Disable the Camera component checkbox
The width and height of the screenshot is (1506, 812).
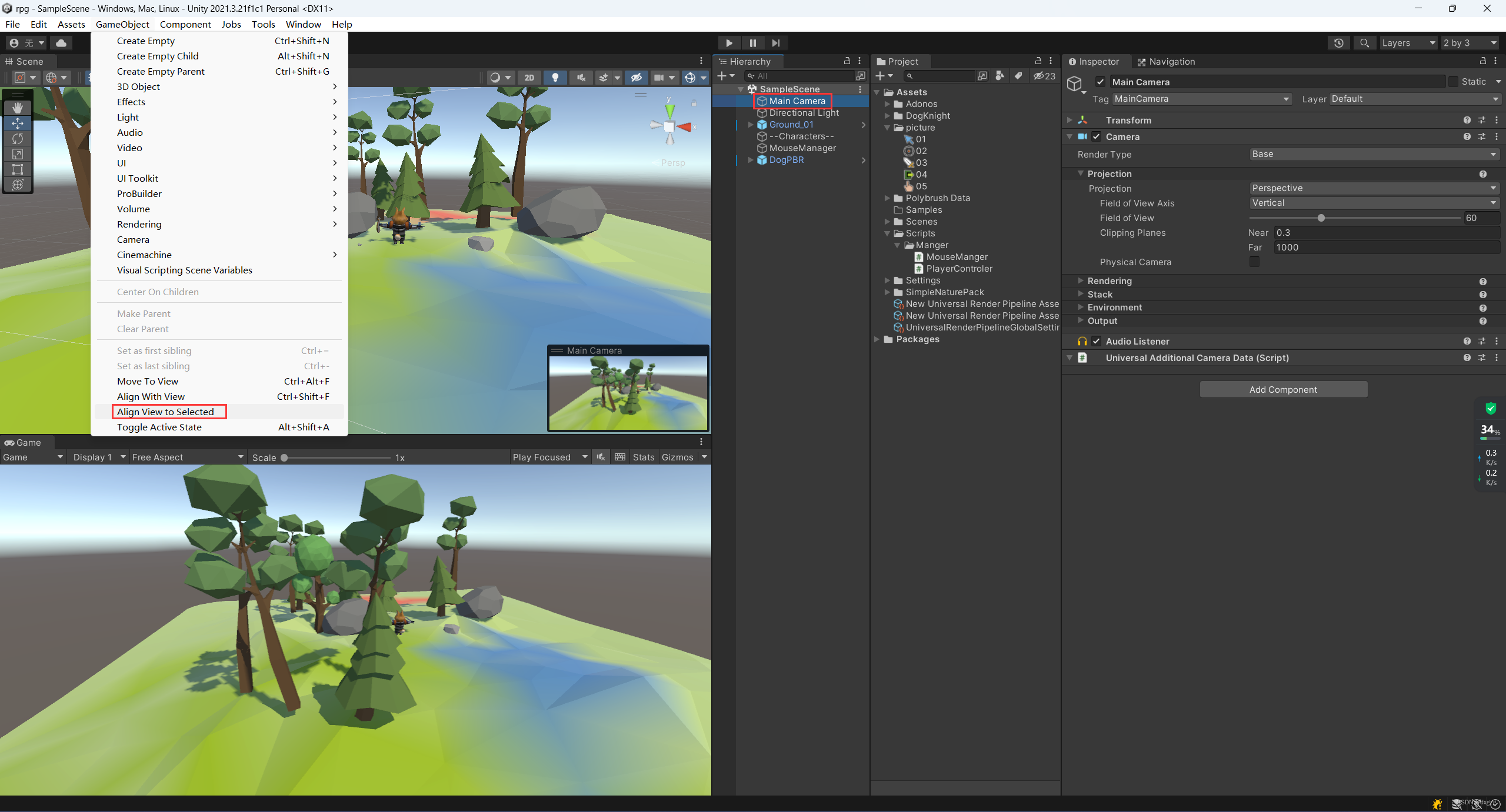(1096, 136)
